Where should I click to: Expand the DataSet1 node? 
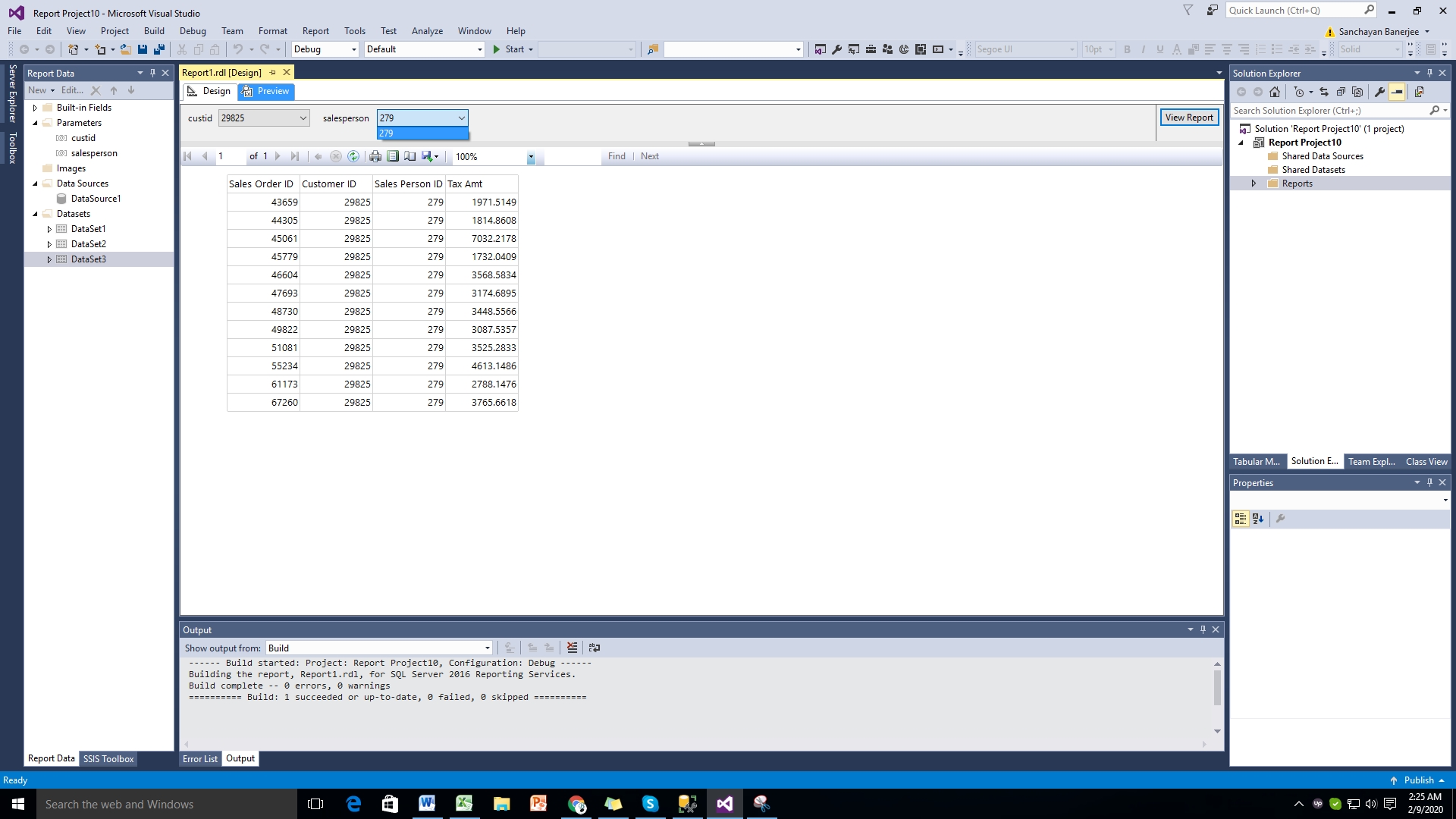tap(49, 229)
